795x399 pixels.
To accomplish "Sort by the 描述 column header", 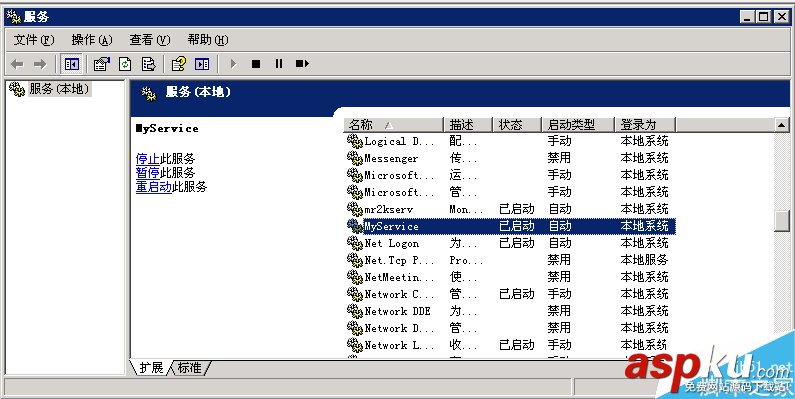I will [468, 124].
